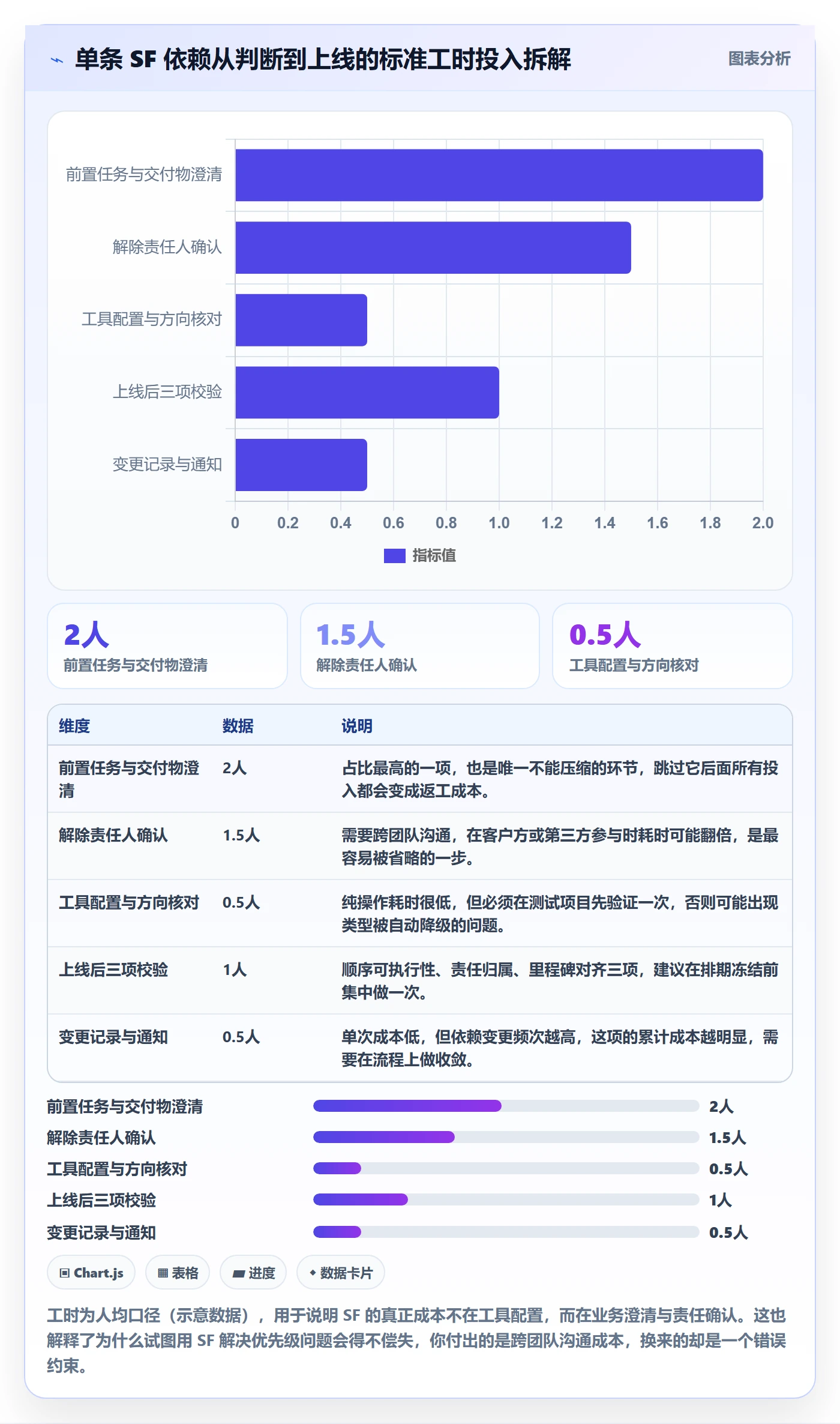This screenshot has width=840, height=1424.
Task: Select the 0.5人 工具配置与方向核对 card
Action: [x=672, y=646]
